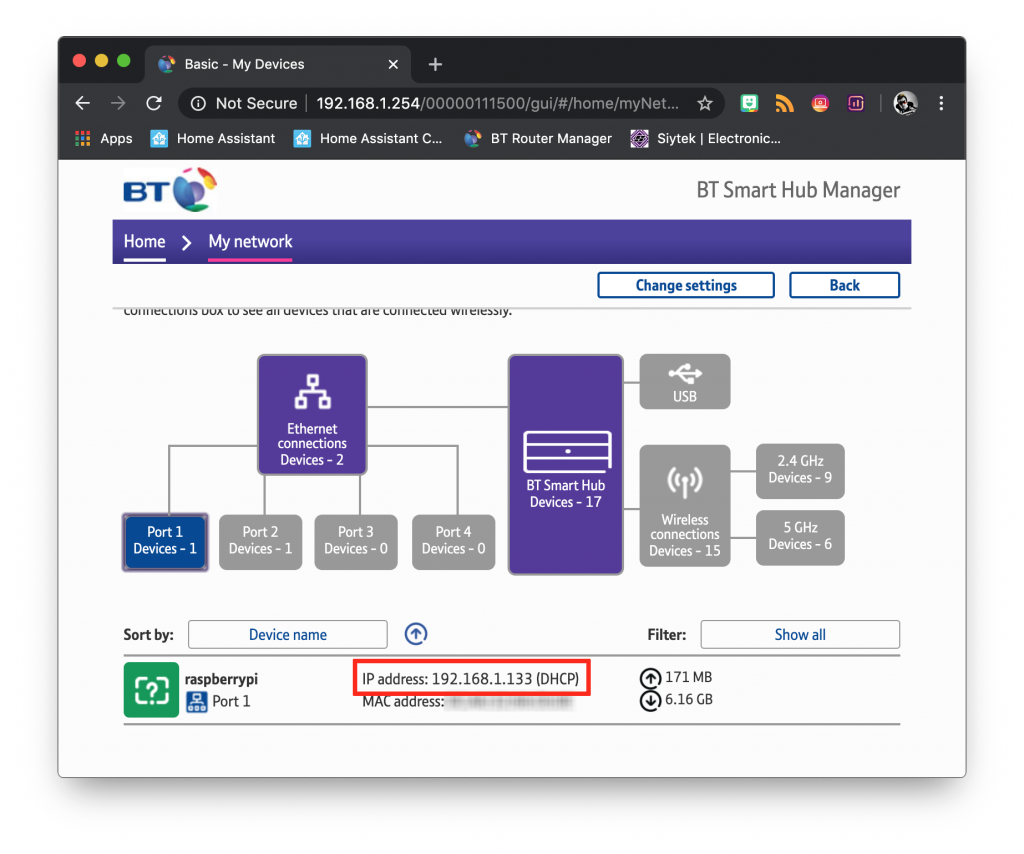
Task: Open the Home Assistant bookmark
Action: [x=213, y=138]
